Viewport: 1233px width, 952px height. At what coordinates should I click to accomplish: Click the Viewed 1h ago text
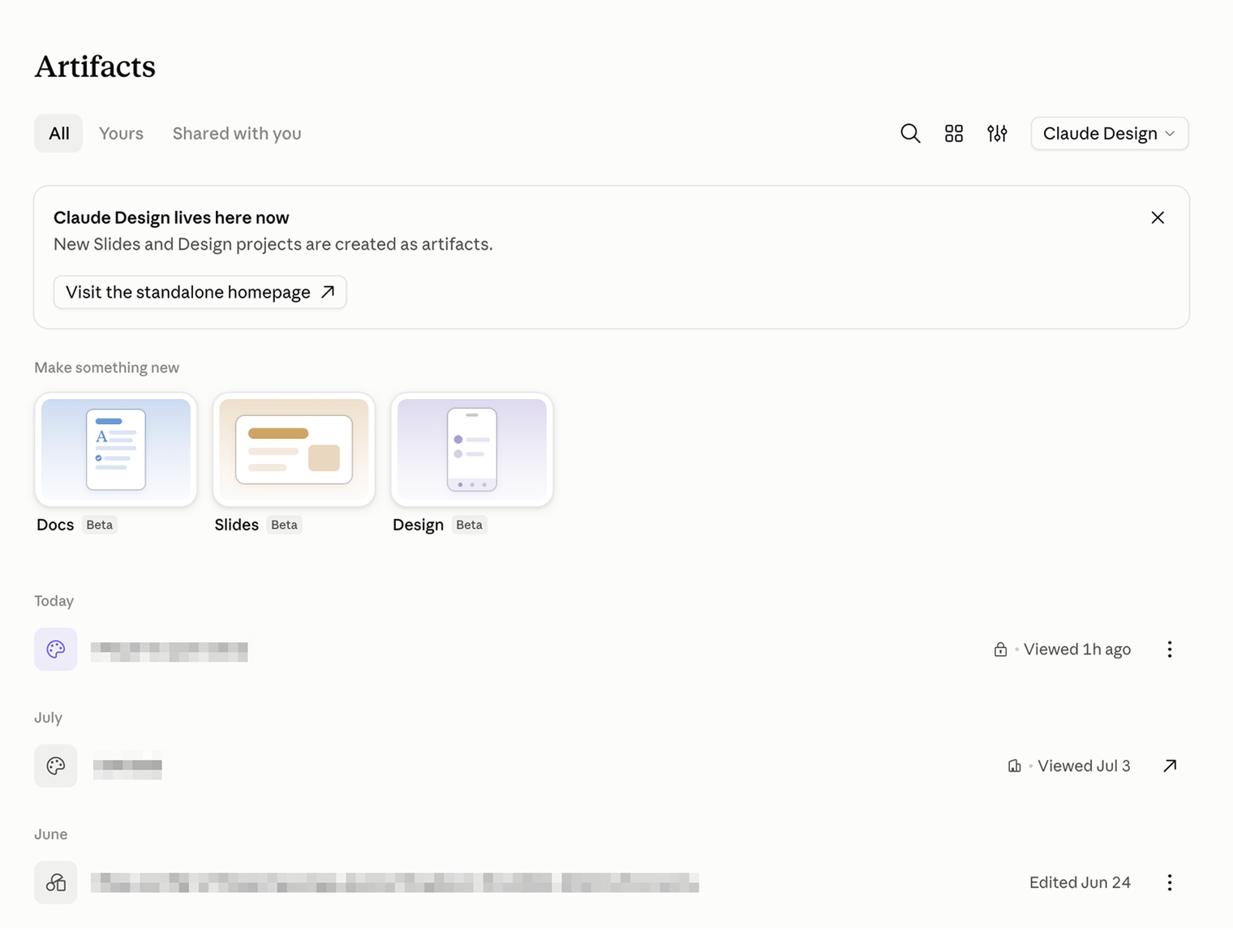[x=1077, y=650]
